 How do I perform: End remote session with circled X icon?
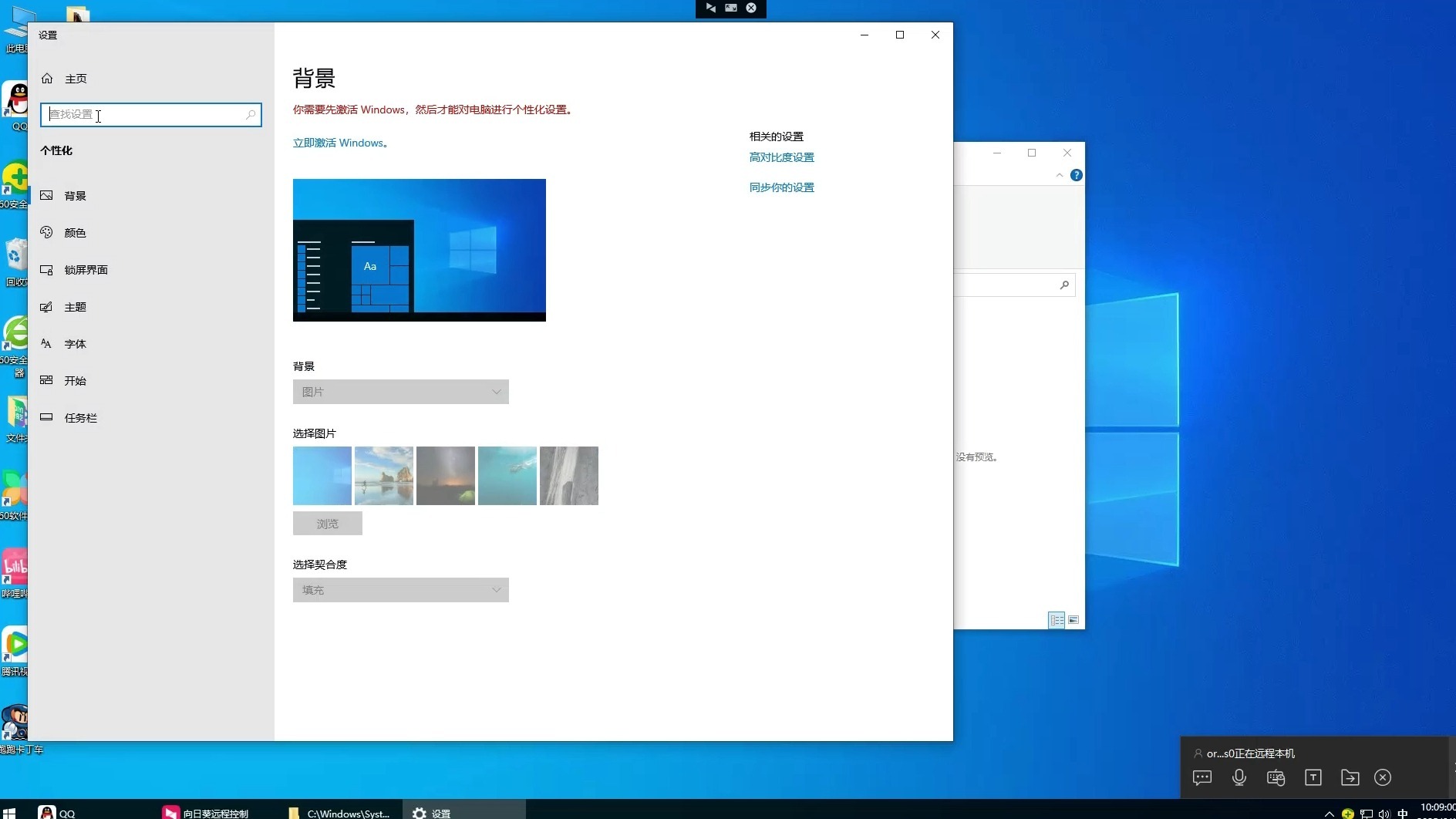click(x=1383, y=777)
